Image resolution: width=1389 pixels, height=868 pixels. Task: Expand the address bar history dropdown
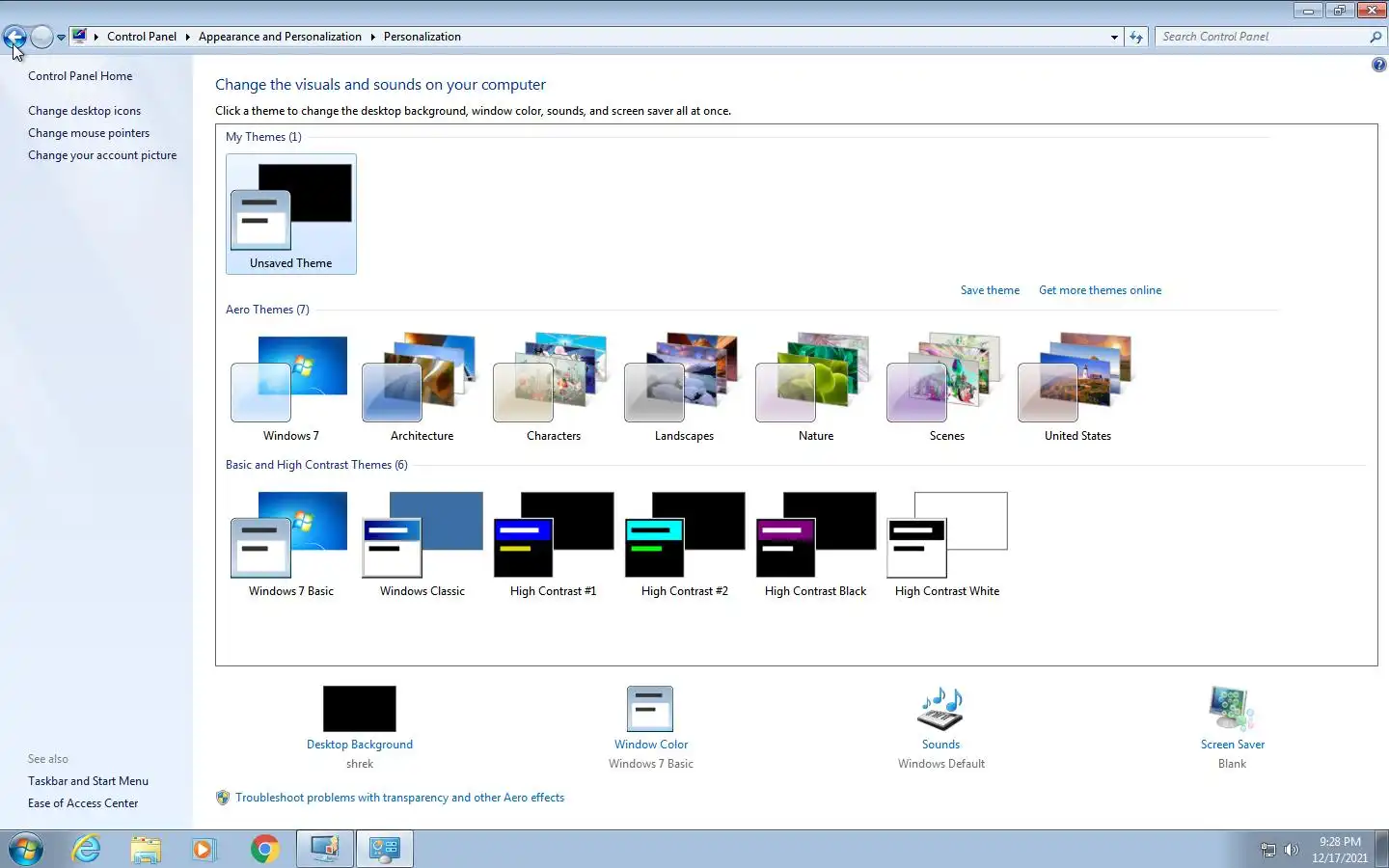click(x=1114, y=37)
